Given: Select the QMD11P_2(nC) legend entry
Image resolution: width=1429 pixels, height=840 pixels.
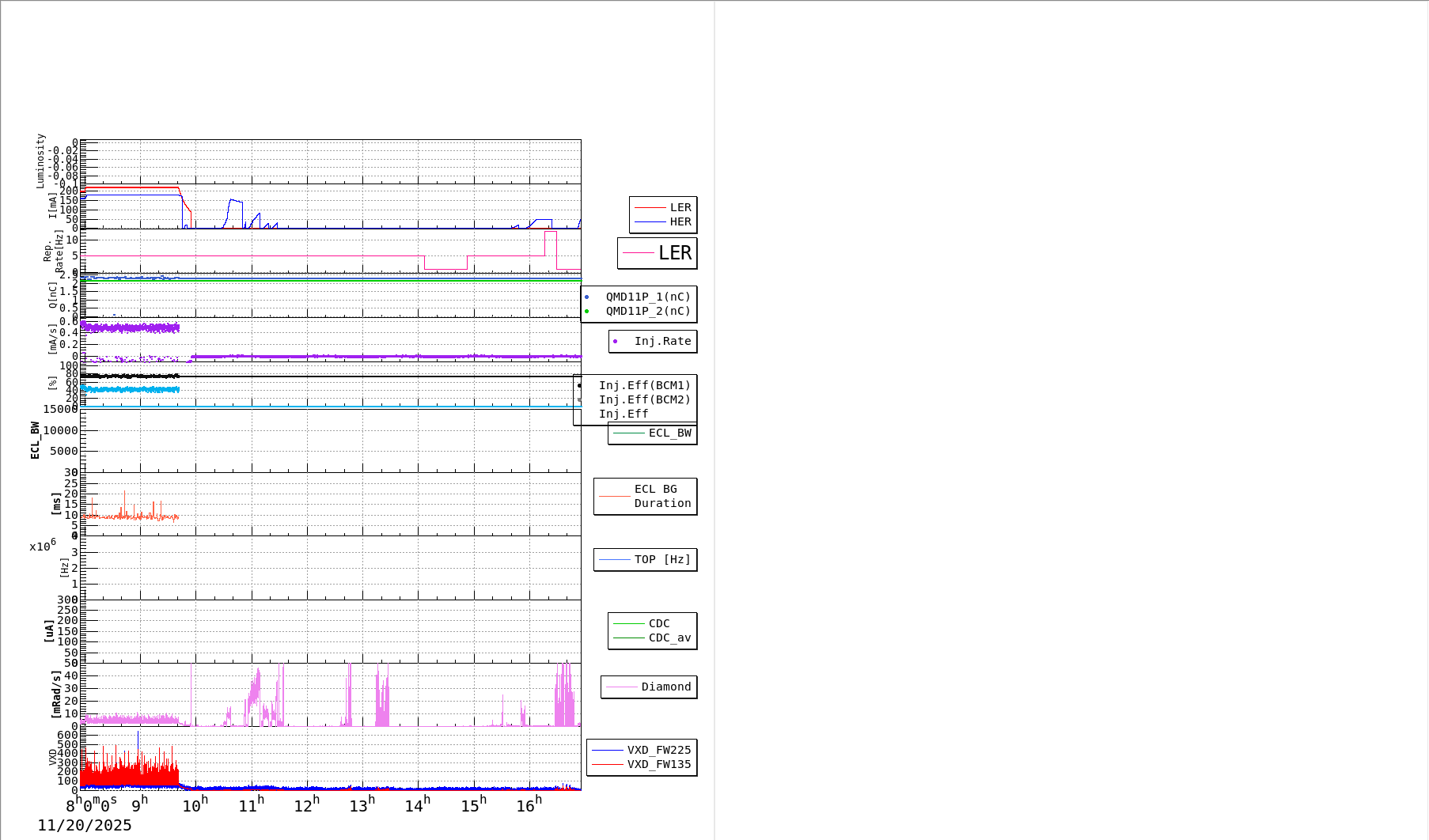Looking at the screenshot, I should click(647, 312).
